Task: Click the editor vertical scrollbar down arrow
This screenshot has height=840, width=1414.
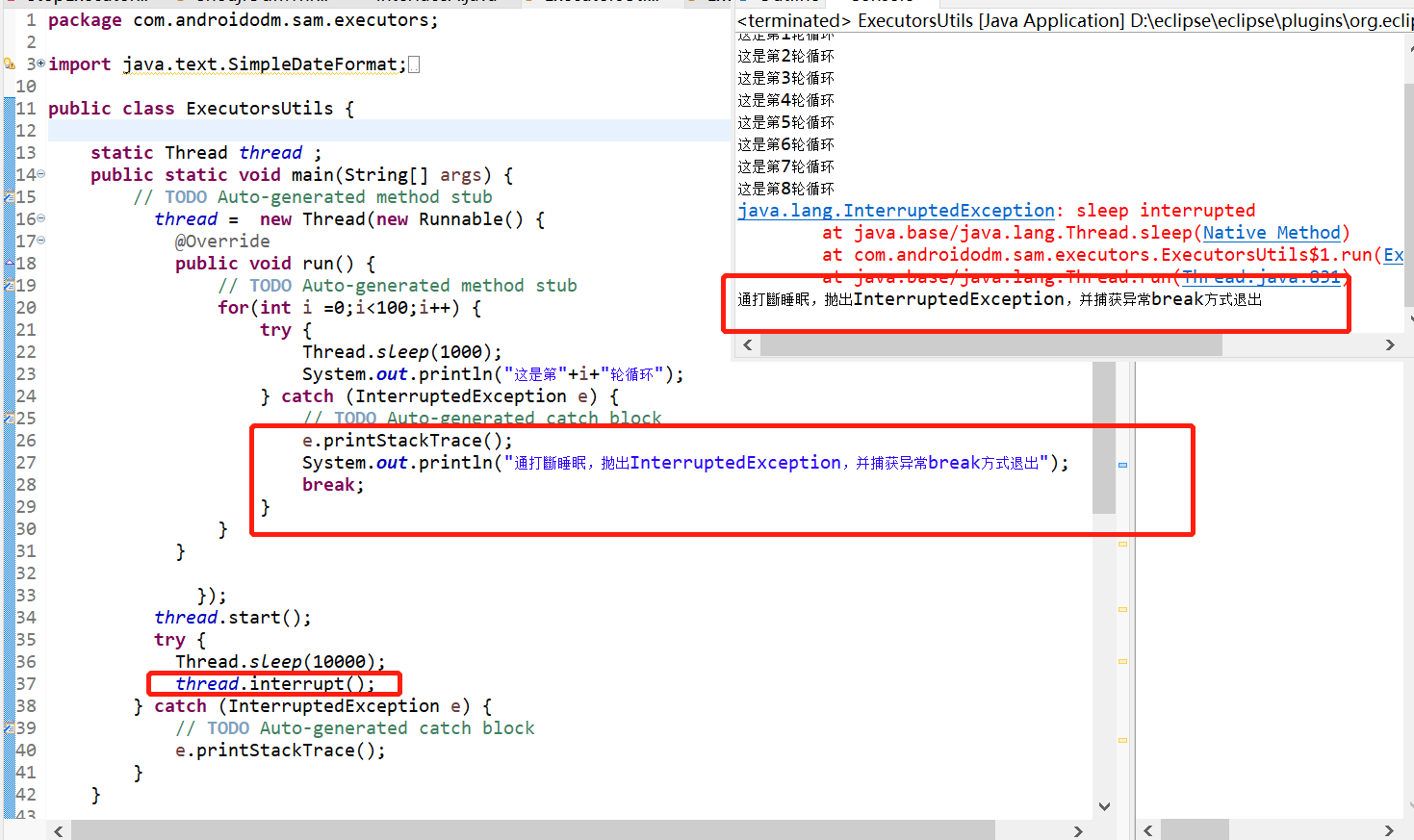Action: 1104,806
